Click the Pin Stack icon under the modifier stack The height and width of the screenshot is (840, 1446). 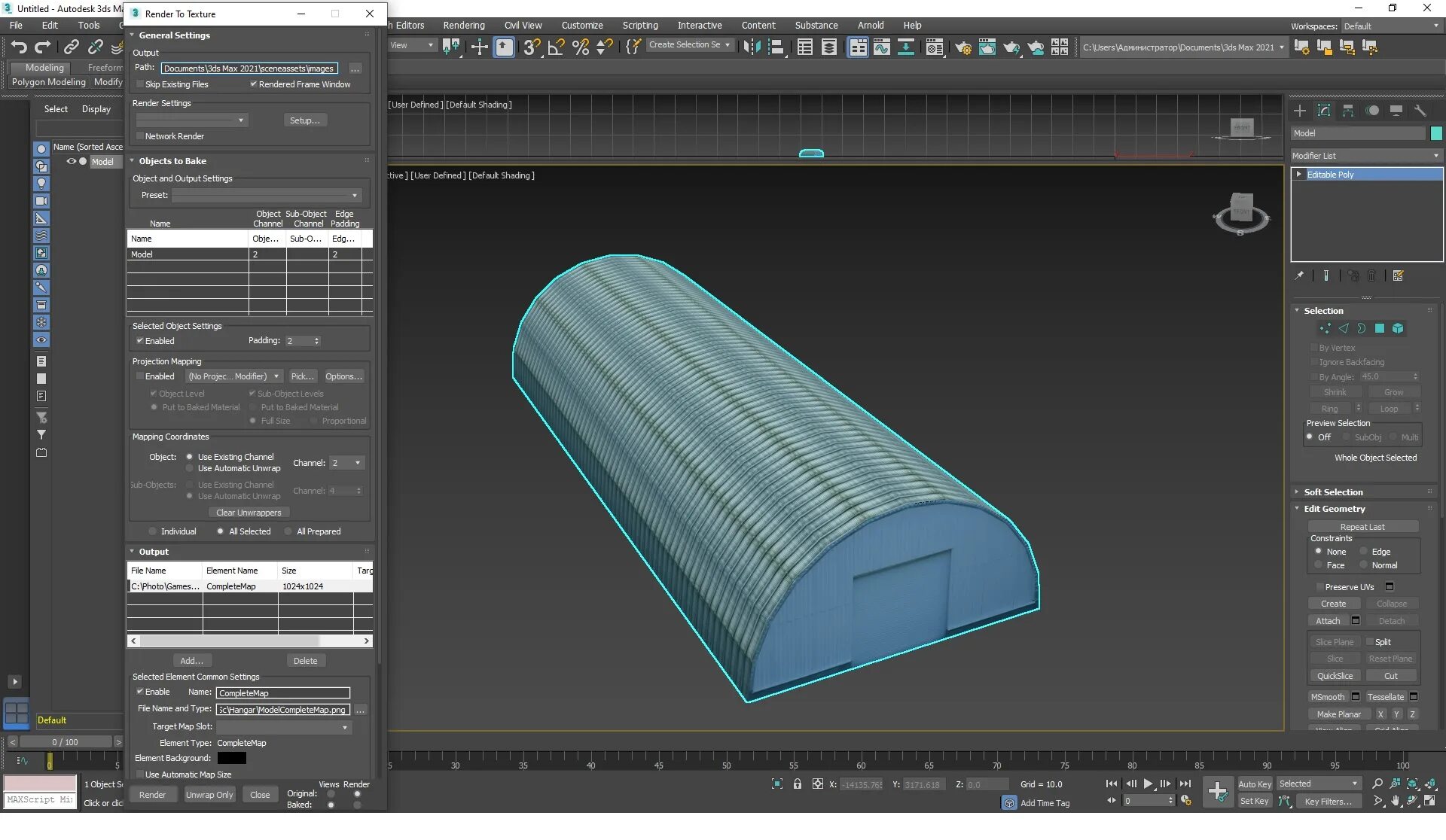1299,275
